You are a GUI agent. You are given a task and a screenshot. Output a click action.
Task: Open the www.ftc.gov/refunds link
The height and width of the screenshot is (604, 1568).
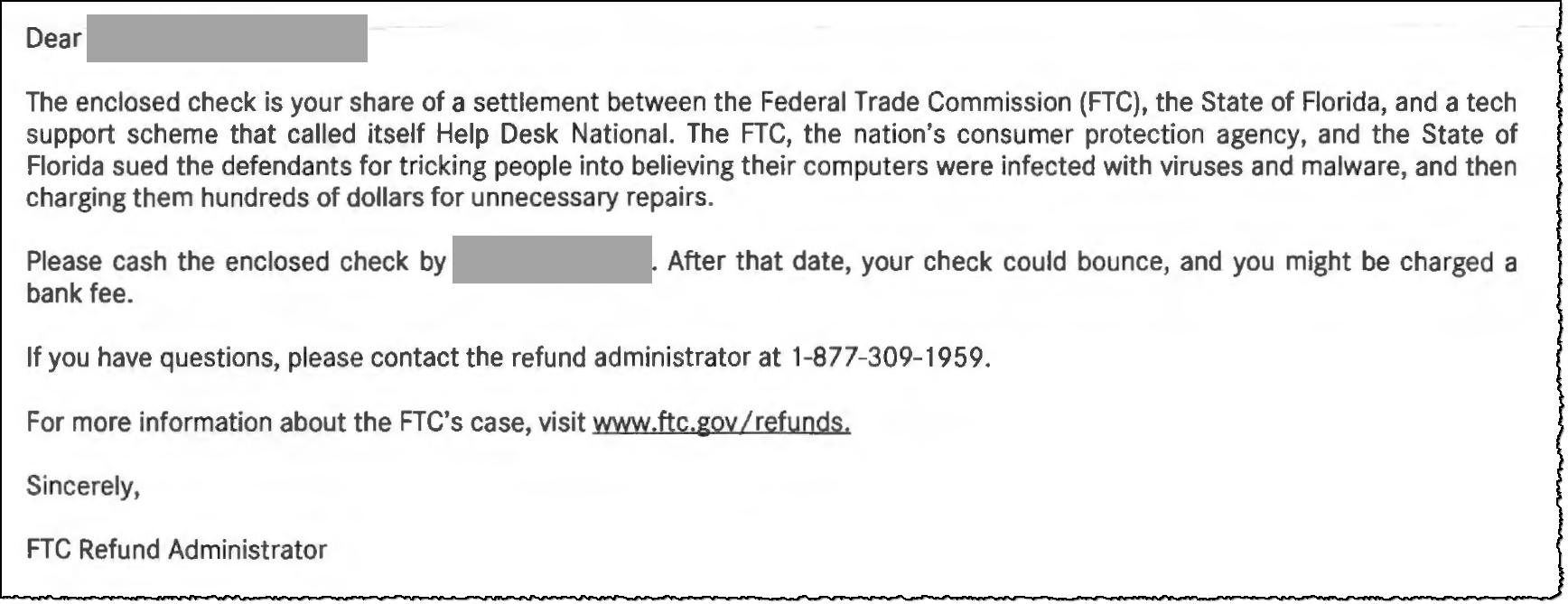coord(721,423)
